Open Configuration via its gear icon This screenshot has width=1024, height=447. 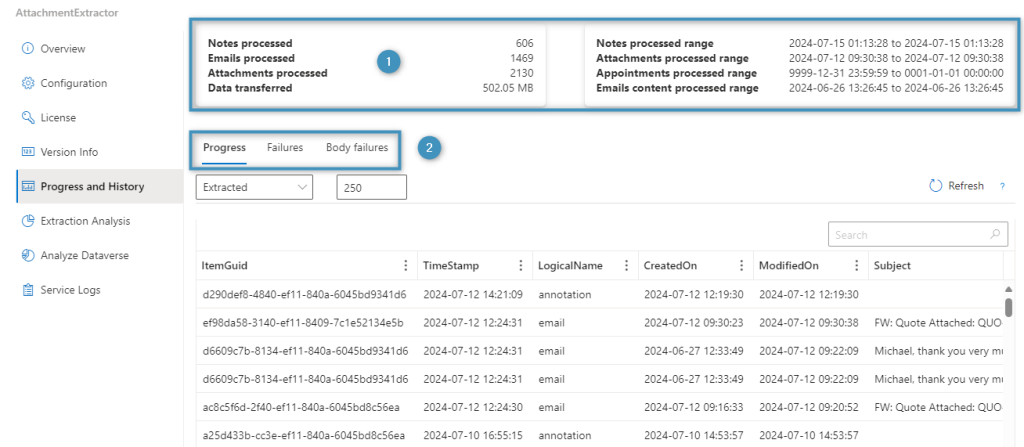[27, 84]
